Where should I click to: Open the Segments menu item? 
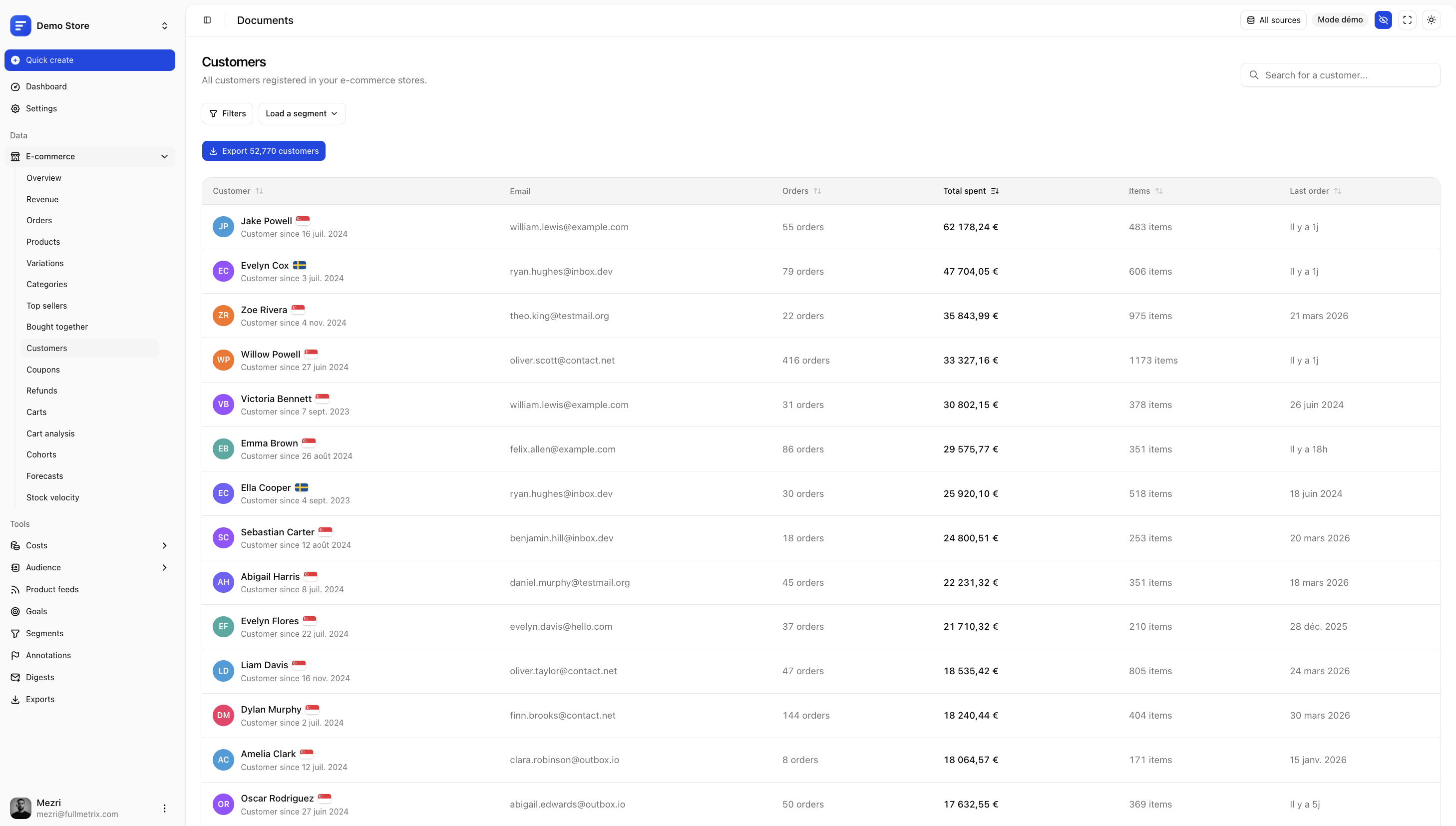45,633
